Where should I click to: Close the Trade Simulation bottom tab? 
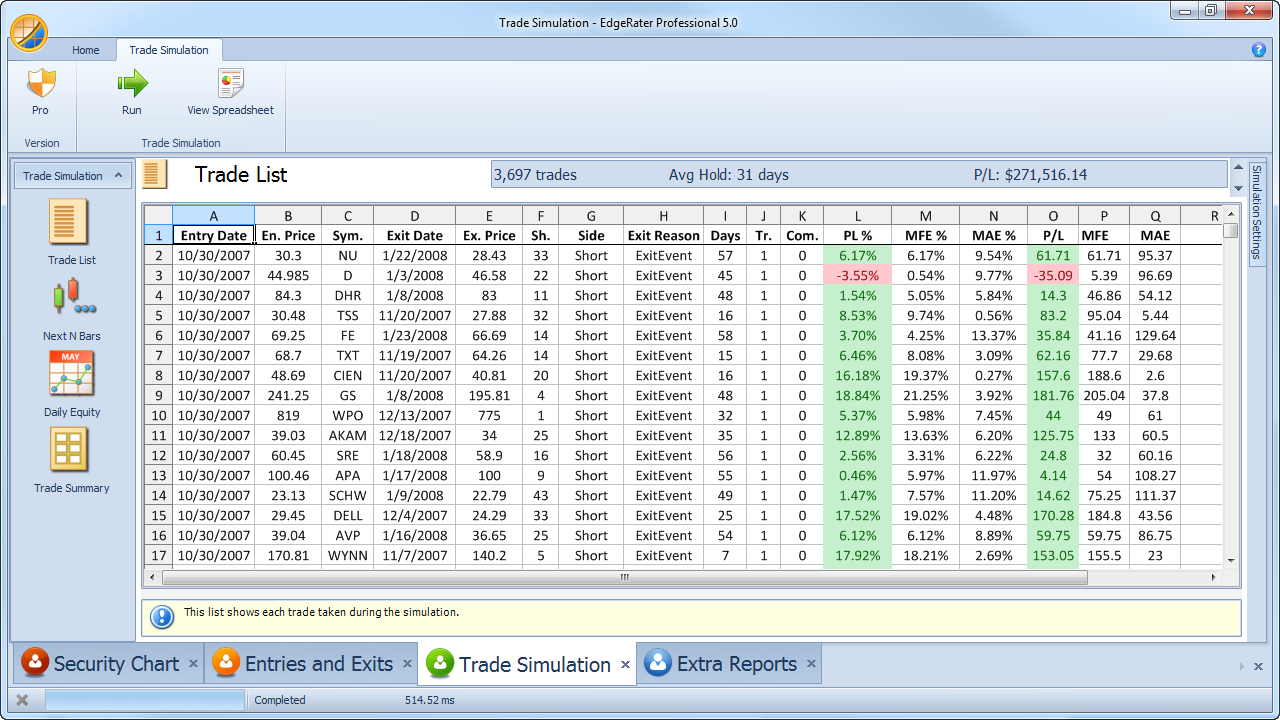(625, 664)
